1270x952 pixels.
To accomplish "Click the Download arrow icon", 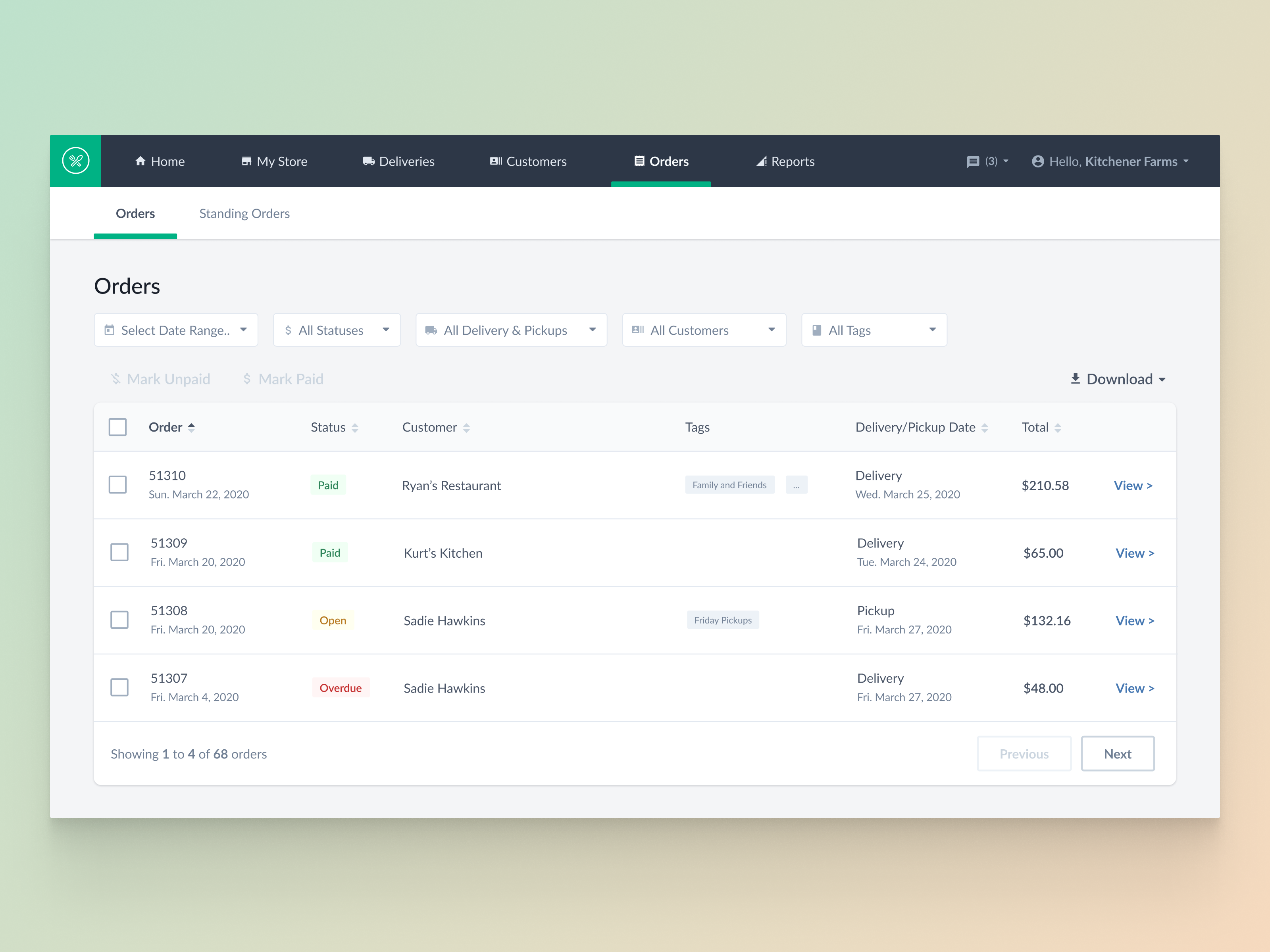I will tap(1076, 379).
